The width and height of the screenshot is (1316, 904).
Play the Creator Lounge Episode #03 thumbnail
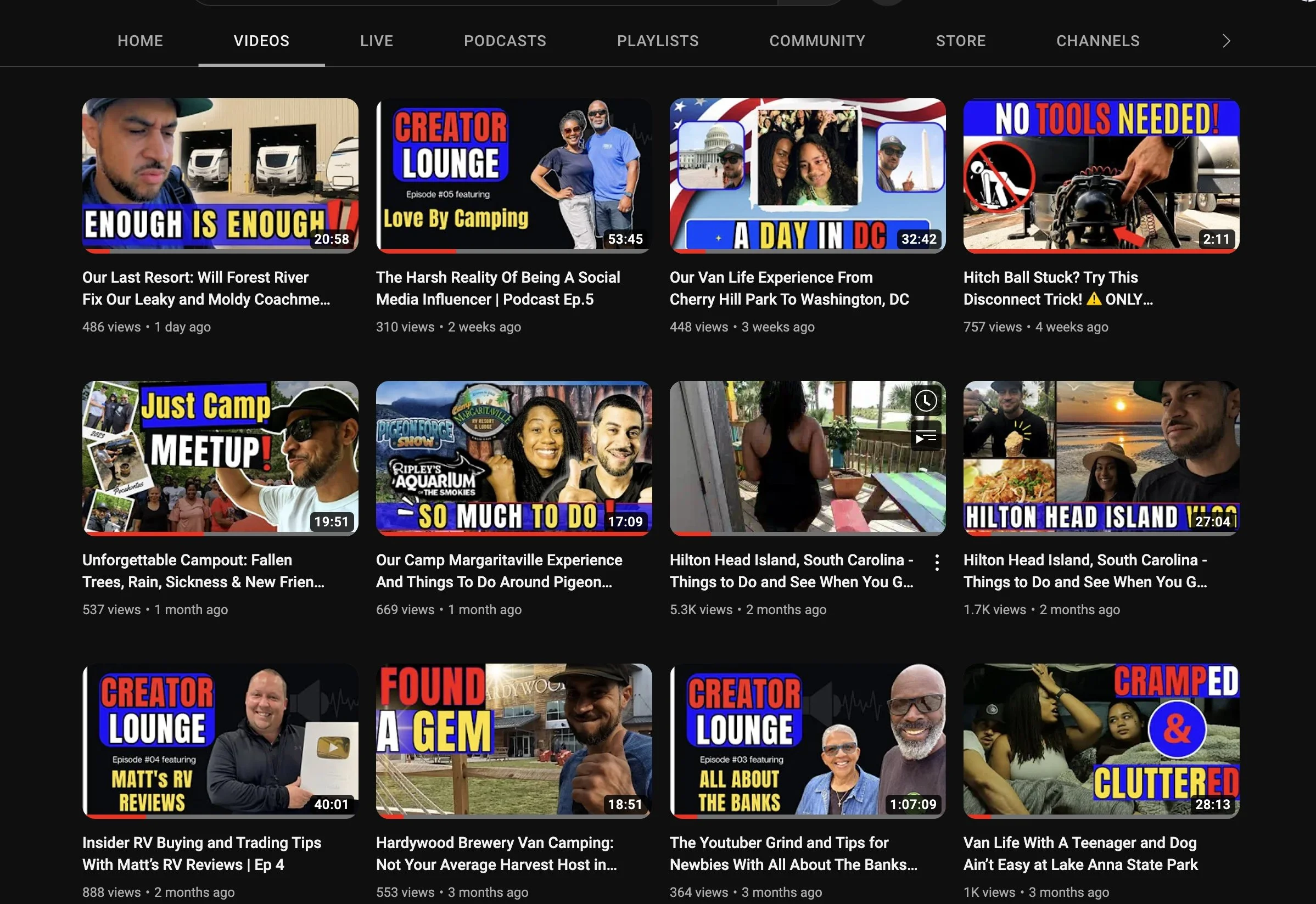807,740
